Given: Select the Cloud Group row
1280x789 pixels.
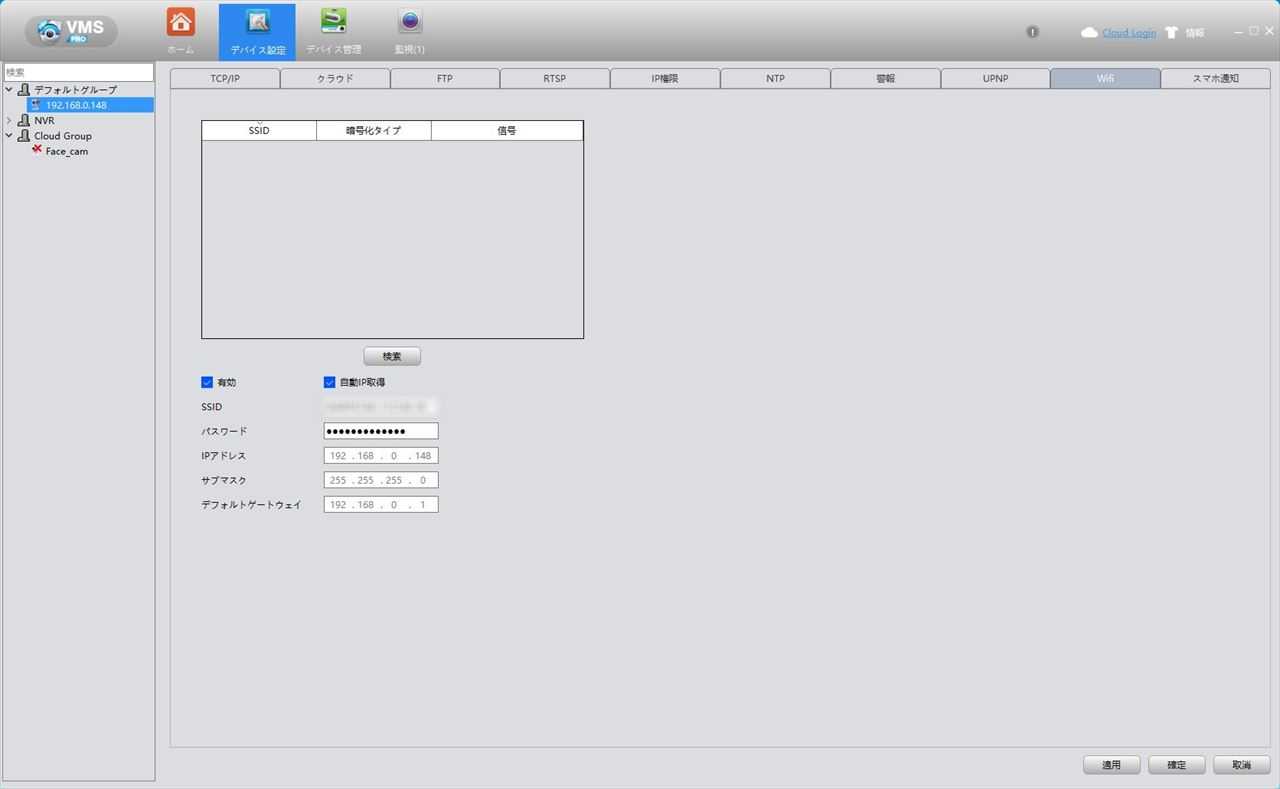Looking at the screenshot, I should click(63, 136).
